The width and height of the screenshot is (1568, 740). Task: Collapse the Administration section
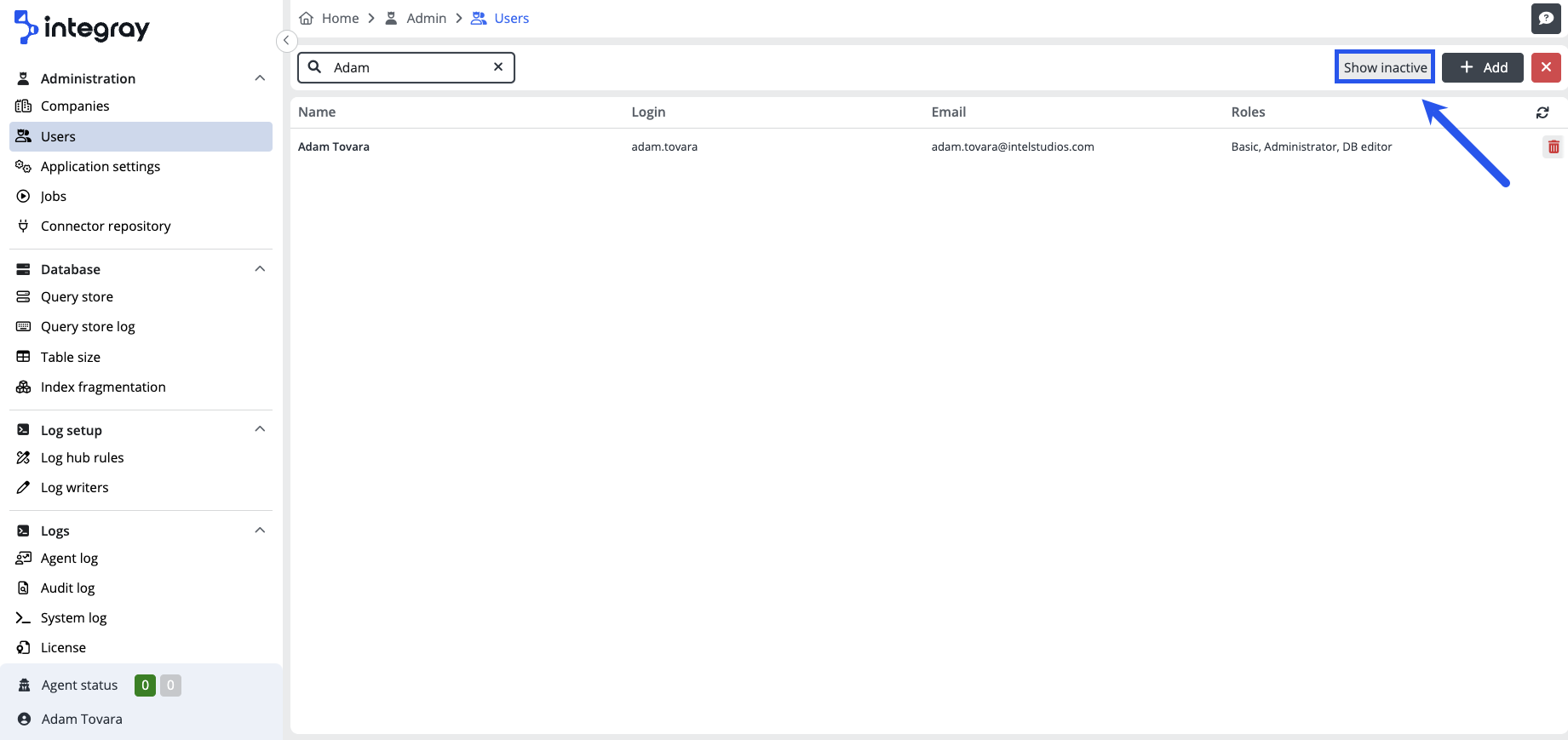[x=260, y=78]
